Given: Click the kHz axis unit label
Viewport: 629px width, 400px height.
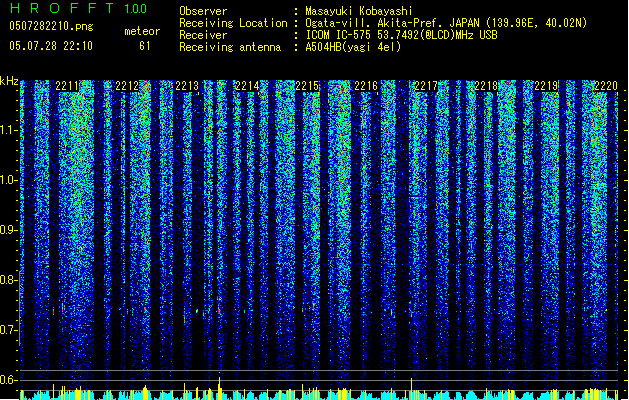Looking at the screenshot, I should click(9, 81).
